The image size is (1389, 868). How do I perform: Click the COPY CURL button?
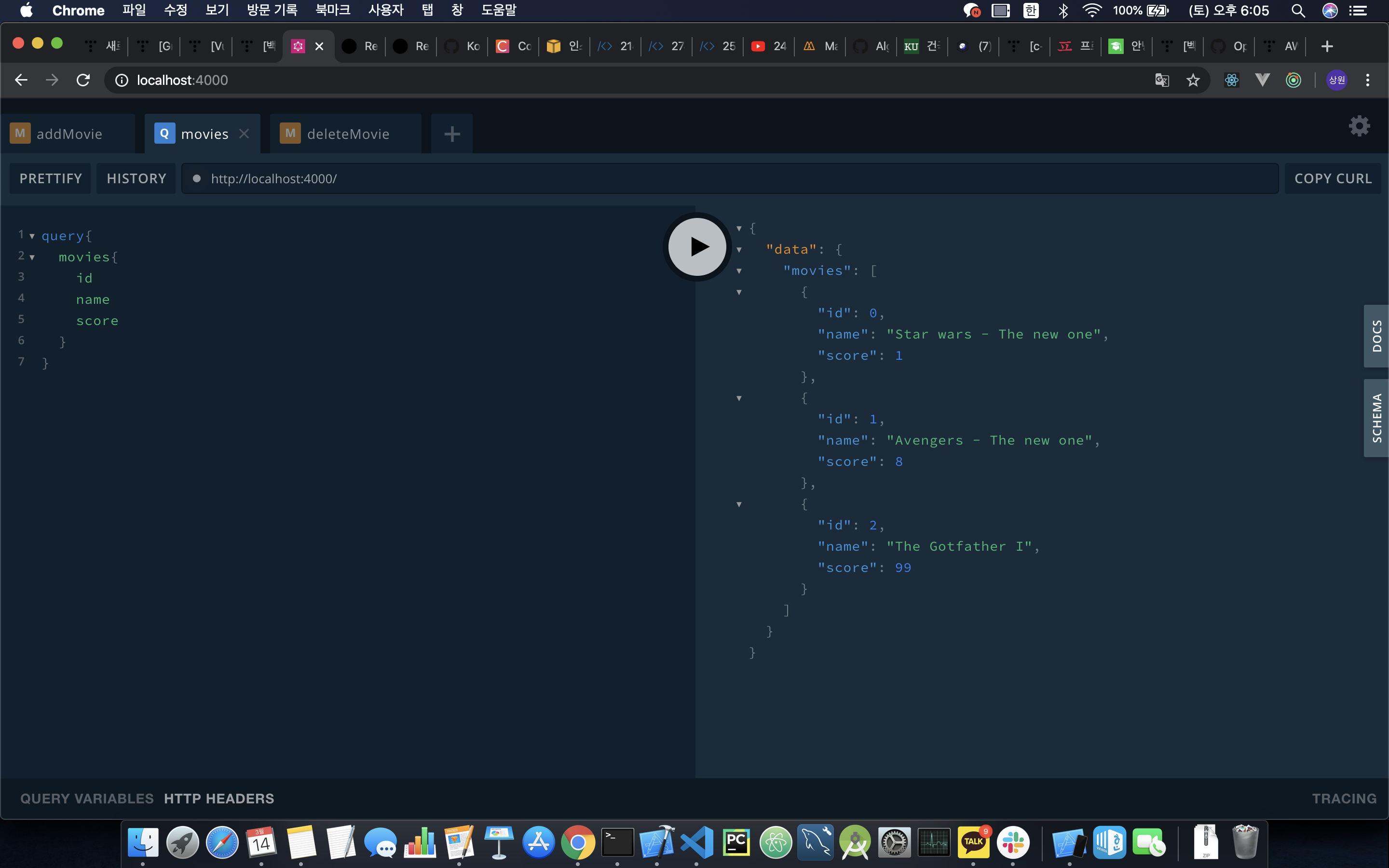click(1333, 178)
